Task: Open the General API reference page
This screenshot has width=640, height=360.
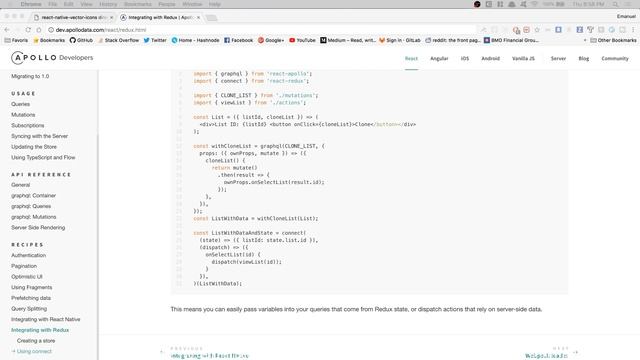Action: [x=20, y=185]
